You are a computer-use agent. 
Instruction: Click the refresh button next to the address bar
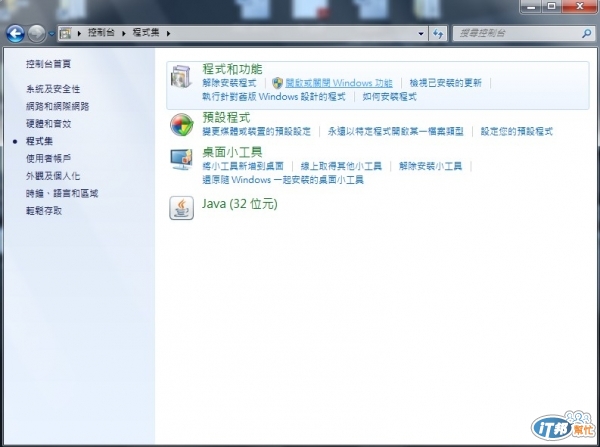coord(438,34)
